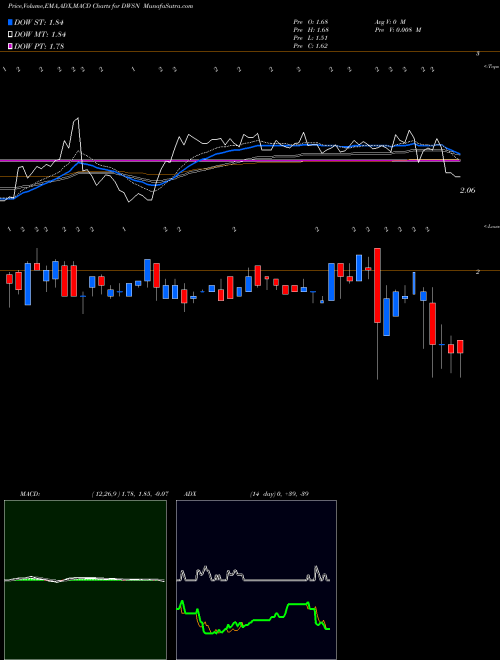500x660 pixels.
Task: Click the 'Pre H: 1.68' value
Action: pyautogui.click(x=311, y=30)
